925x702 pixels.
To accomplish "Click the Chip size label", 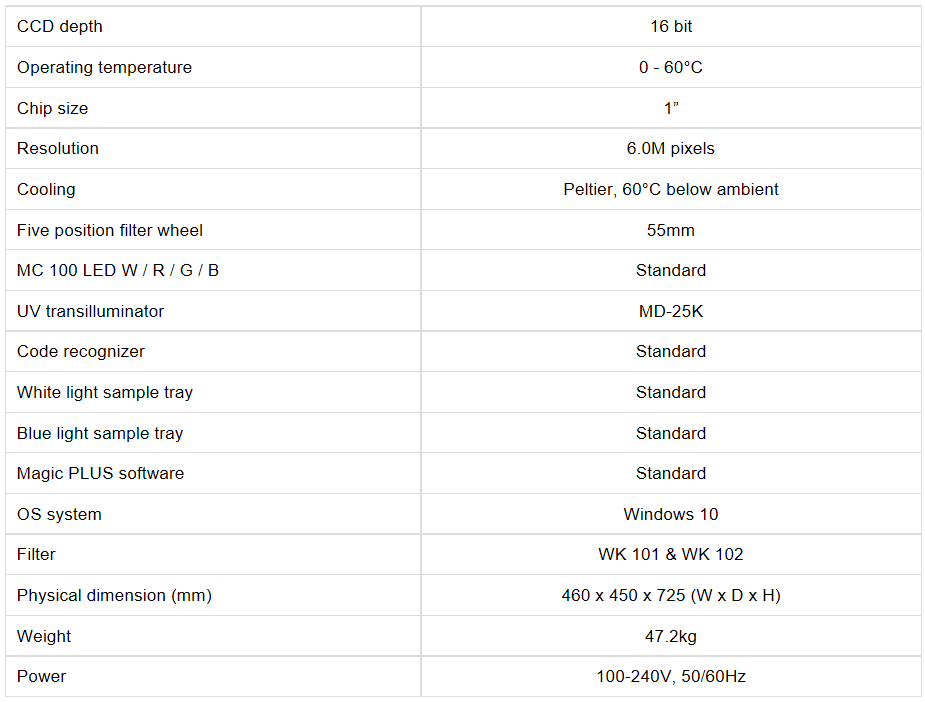I will pyautogui.click(x=52, y=108).
